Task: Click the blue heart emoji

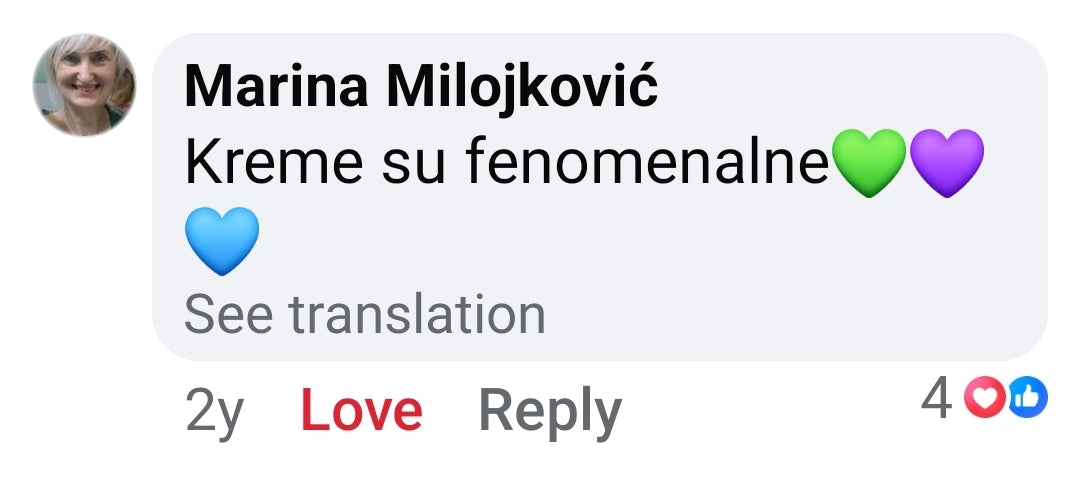Action: tap(222, 240)
